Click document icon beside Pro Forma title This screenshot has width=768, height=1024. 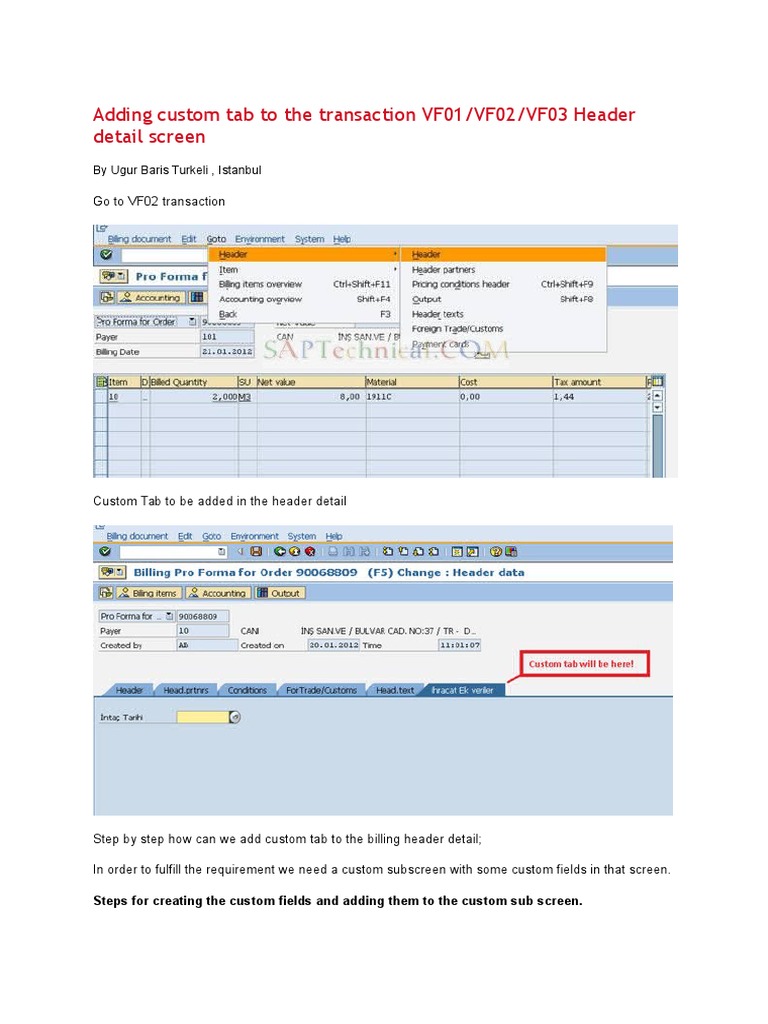114,276
